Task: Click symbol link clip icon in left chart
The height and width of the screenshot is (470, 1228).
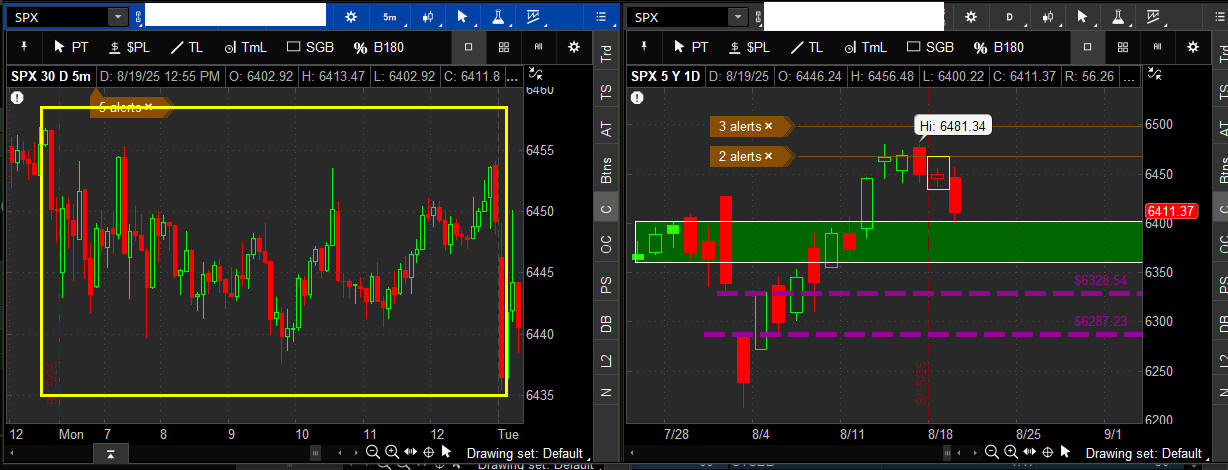Action: coord(138,17)
